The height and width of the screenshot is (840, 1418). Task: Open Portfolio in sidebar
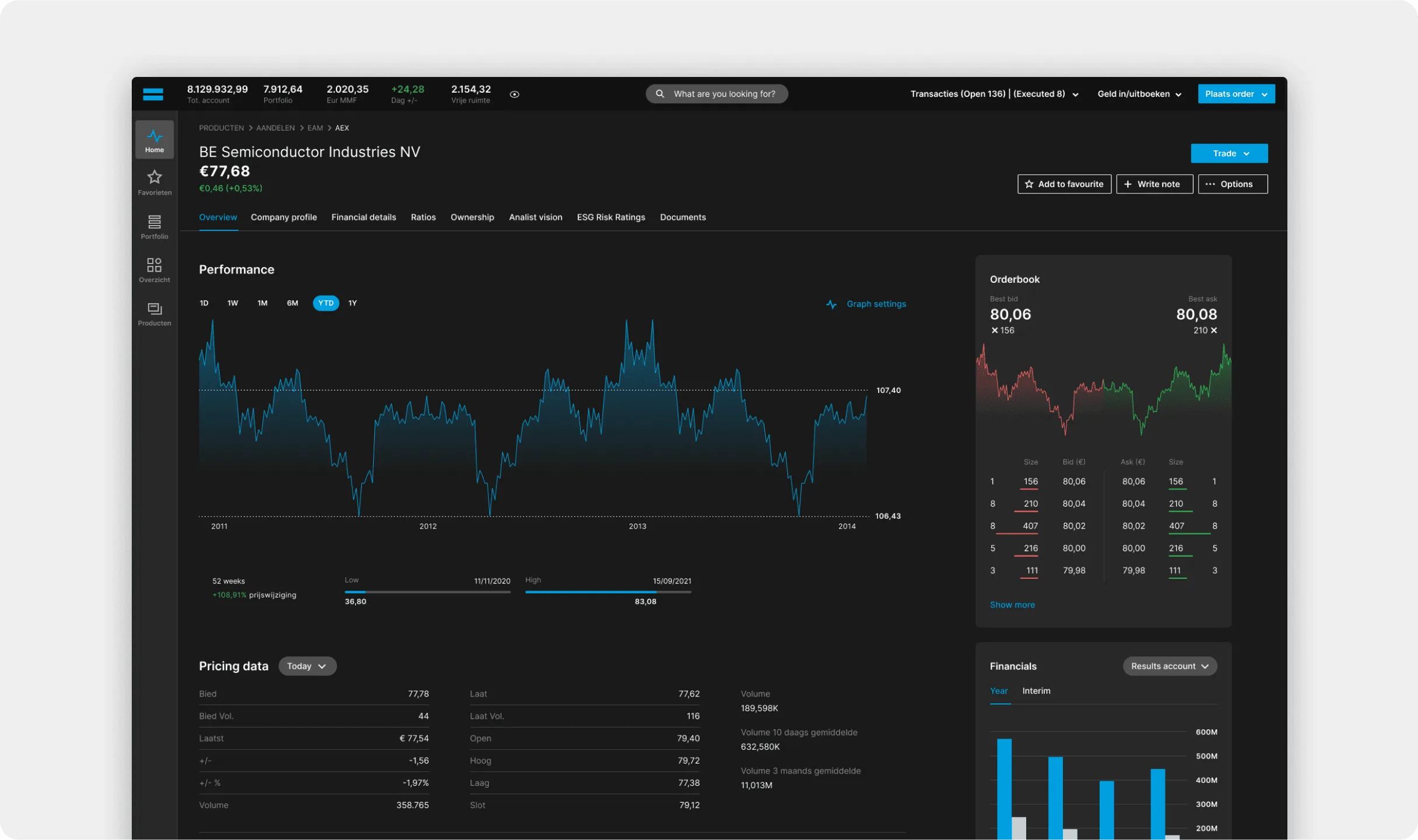click(x=155, y=227)
